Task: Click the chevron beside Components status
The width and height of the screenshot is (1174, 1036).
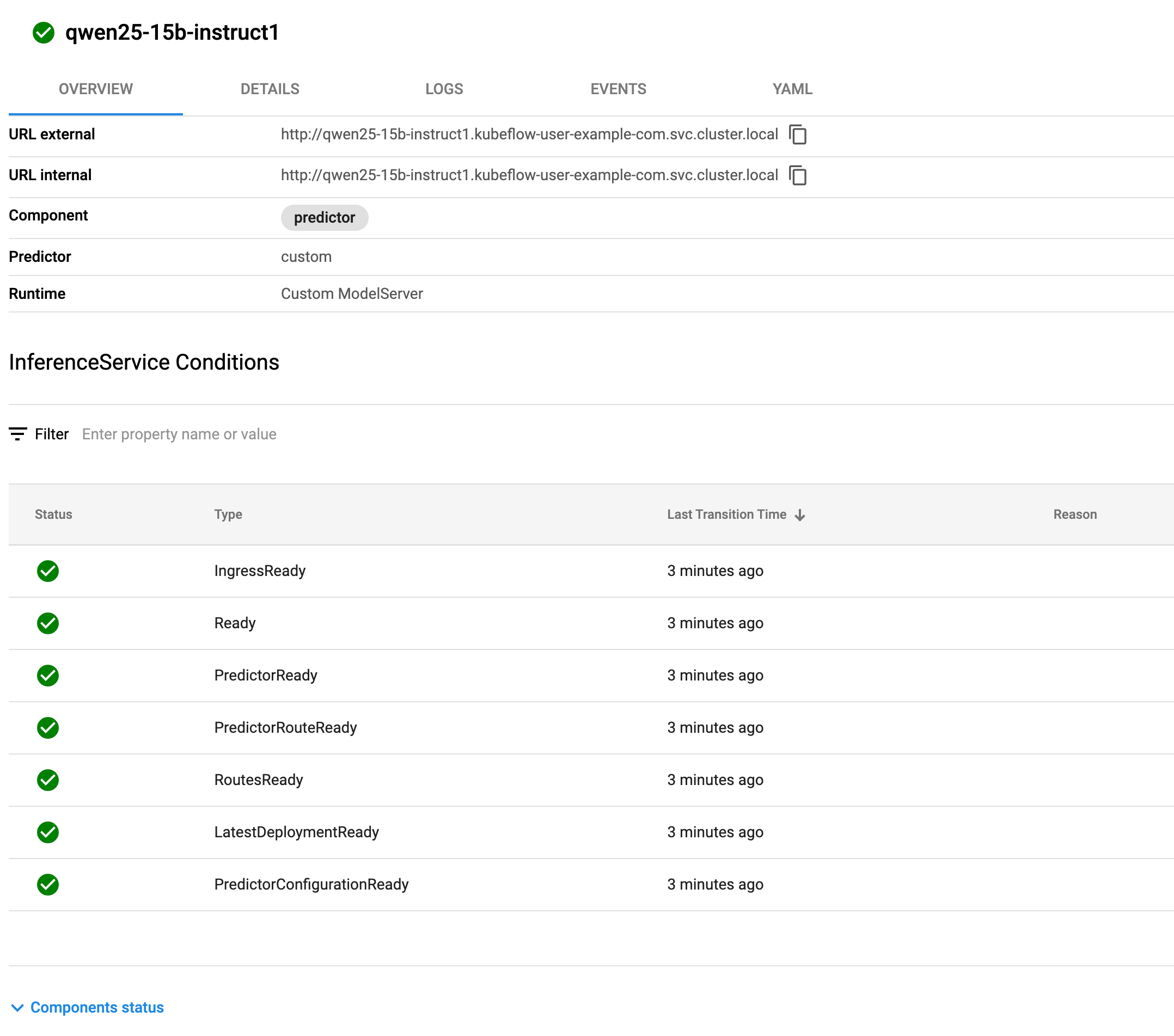Action: pyautogui.click(x=17, y=1008)
